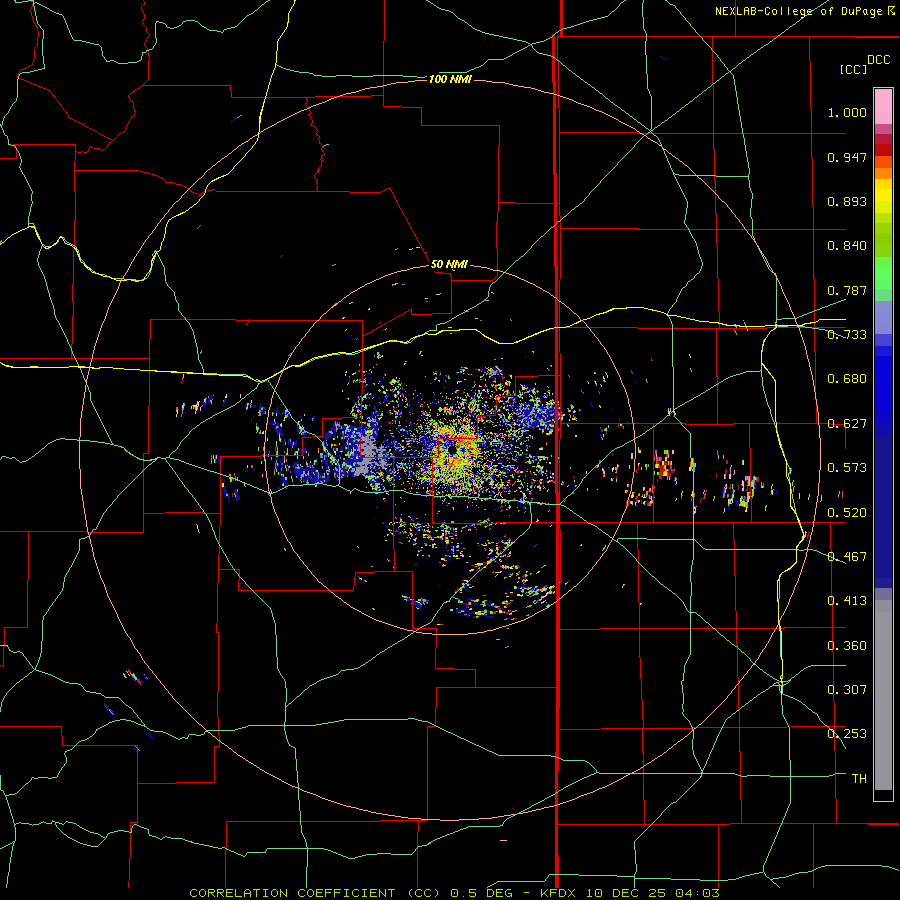Click the 0.307 legend value
This screenshot has height=900, width=900.
[x=847, y=689]
